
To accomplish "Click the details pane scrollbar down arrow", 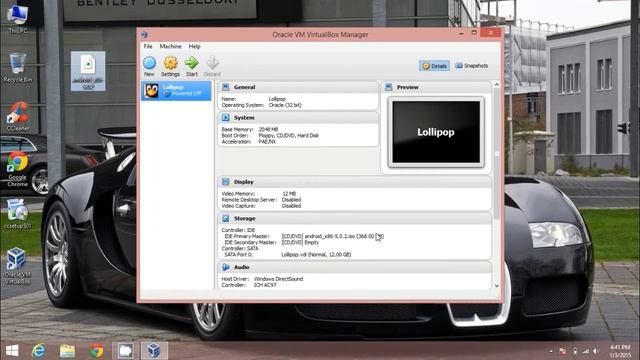I will point(497,286).
